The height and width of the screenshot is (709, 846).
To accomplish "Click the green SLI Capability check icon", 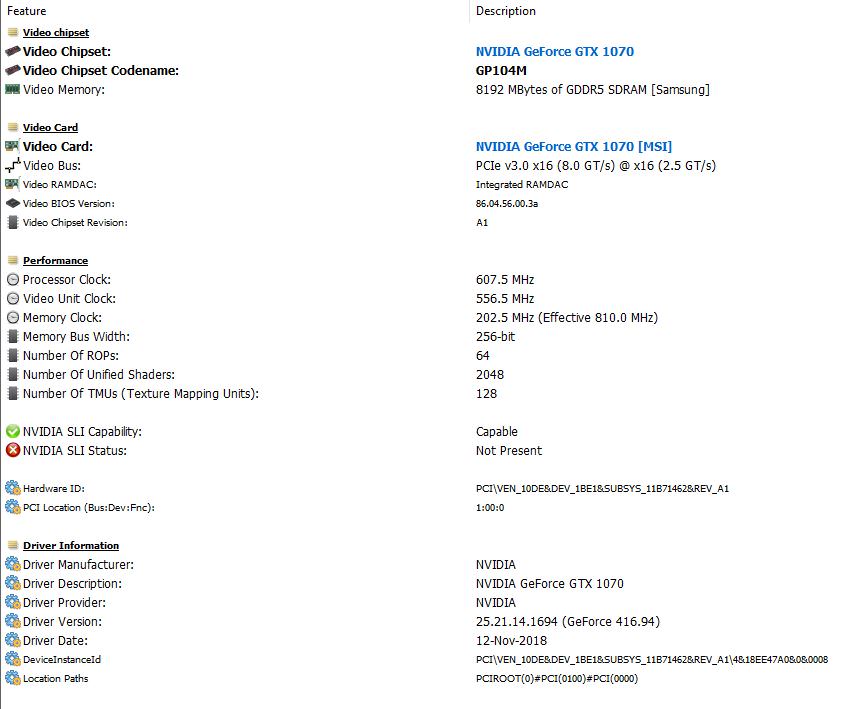I will (12, 432).
